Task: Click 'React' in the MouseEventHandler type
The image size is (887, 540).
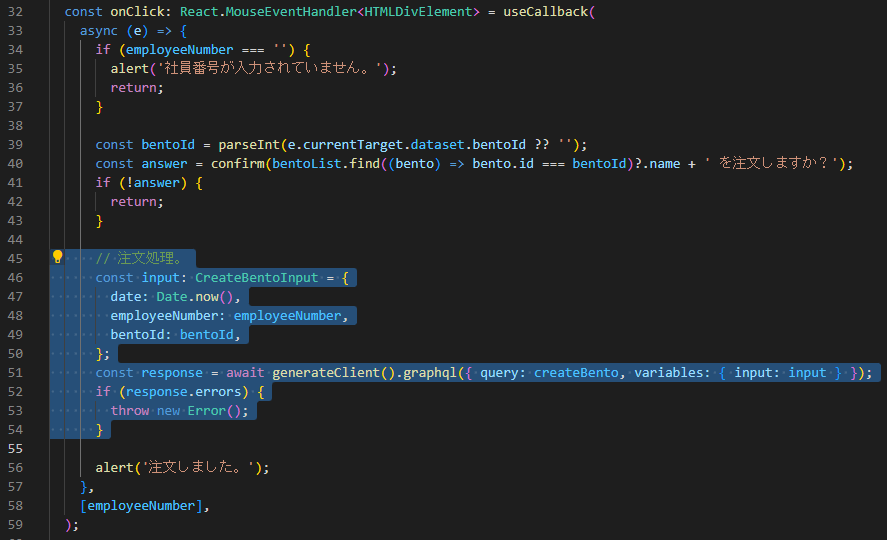Action: [199, 12]
